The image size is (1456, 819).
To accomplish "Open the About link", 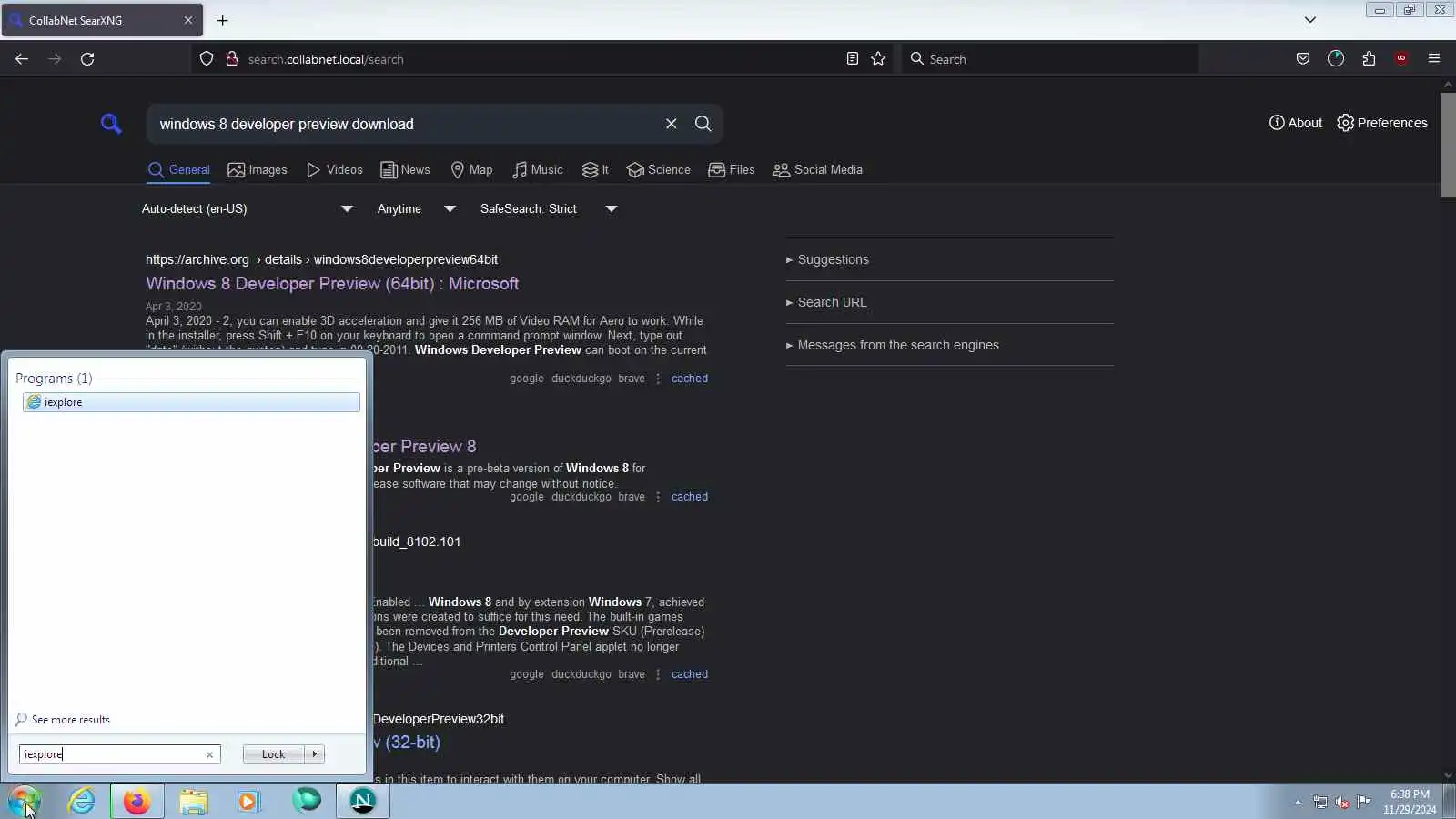I will click(1296, 123).
